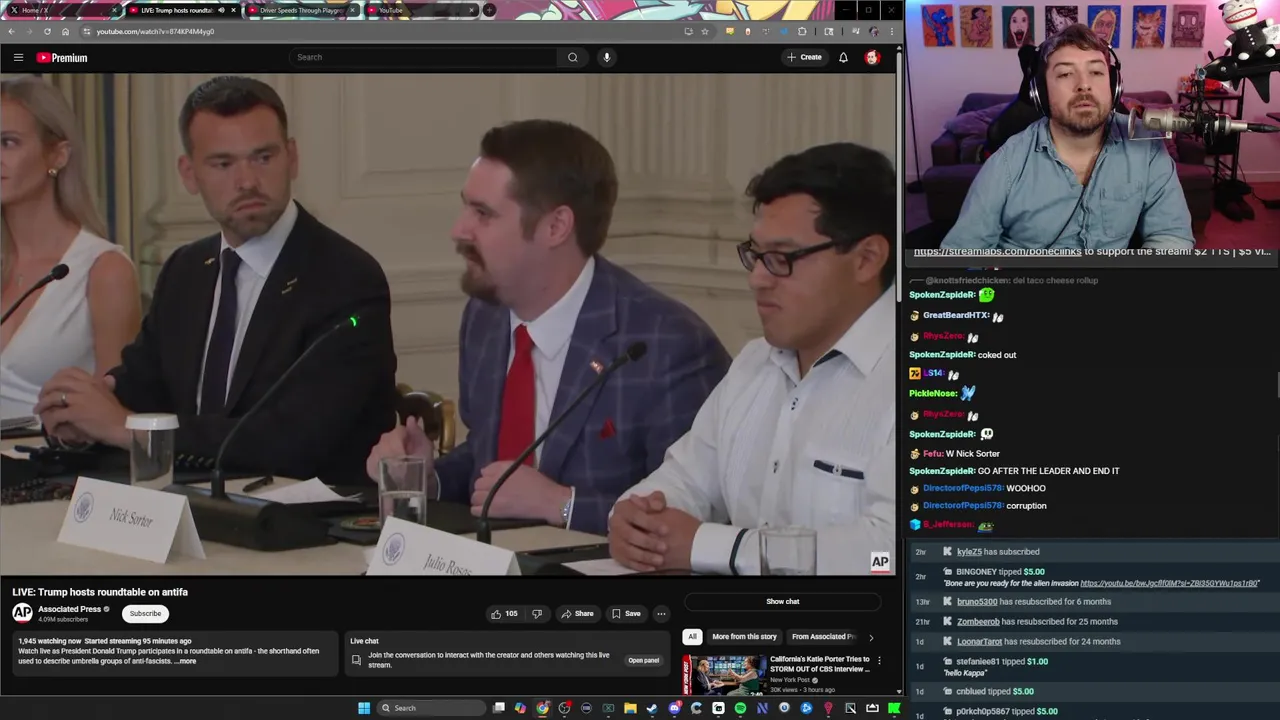Click the Create button
The image size is (1280, 720).
[804, 57]
